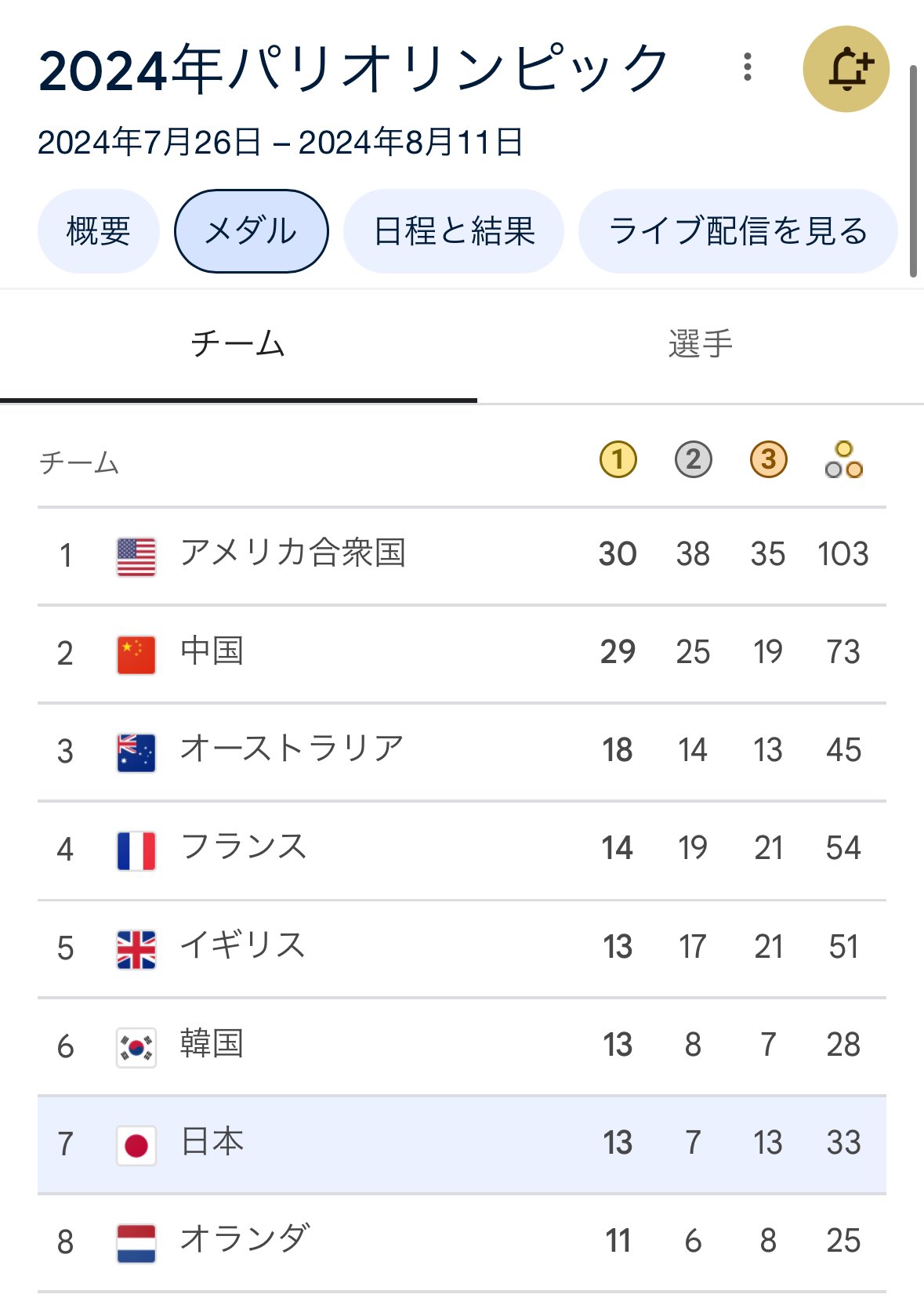Tap the Australia flag icon
The width and height of the screenshot is (924, 1316).
pyautogui.click(x=136, y=752)
